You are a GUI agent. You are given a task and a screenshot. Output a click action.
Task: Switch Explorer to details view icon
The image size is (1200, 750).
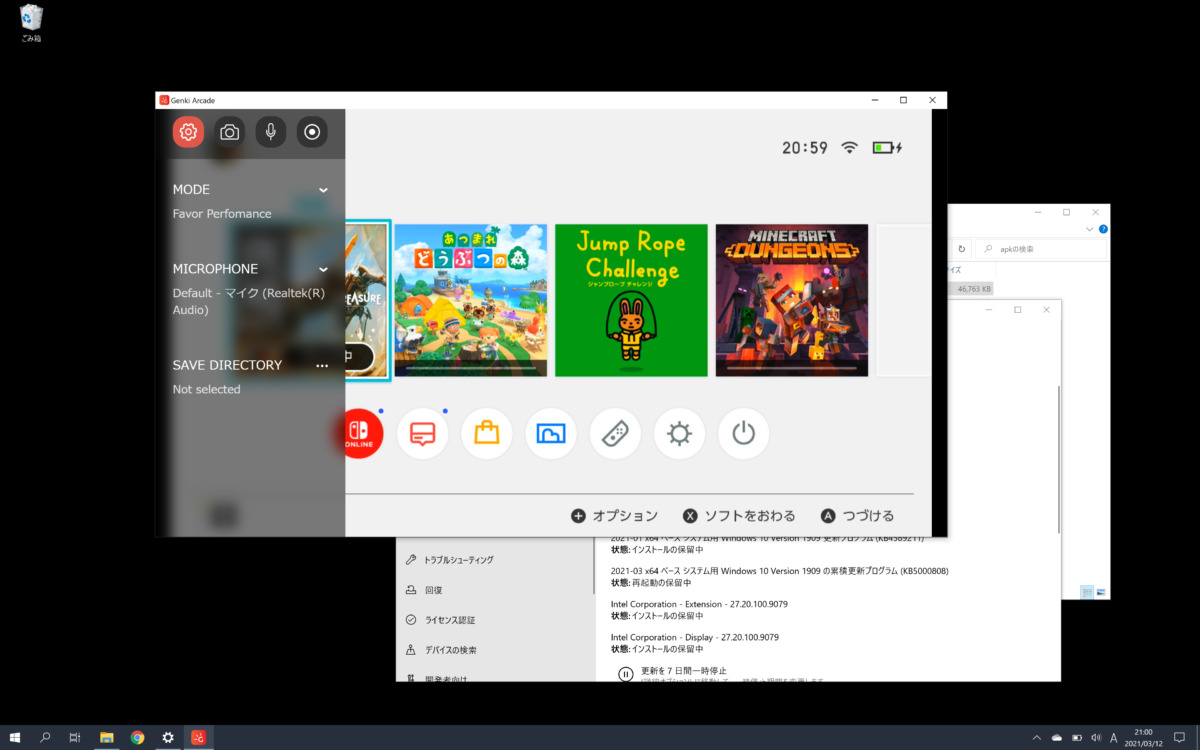click(x=1087, y=592)
